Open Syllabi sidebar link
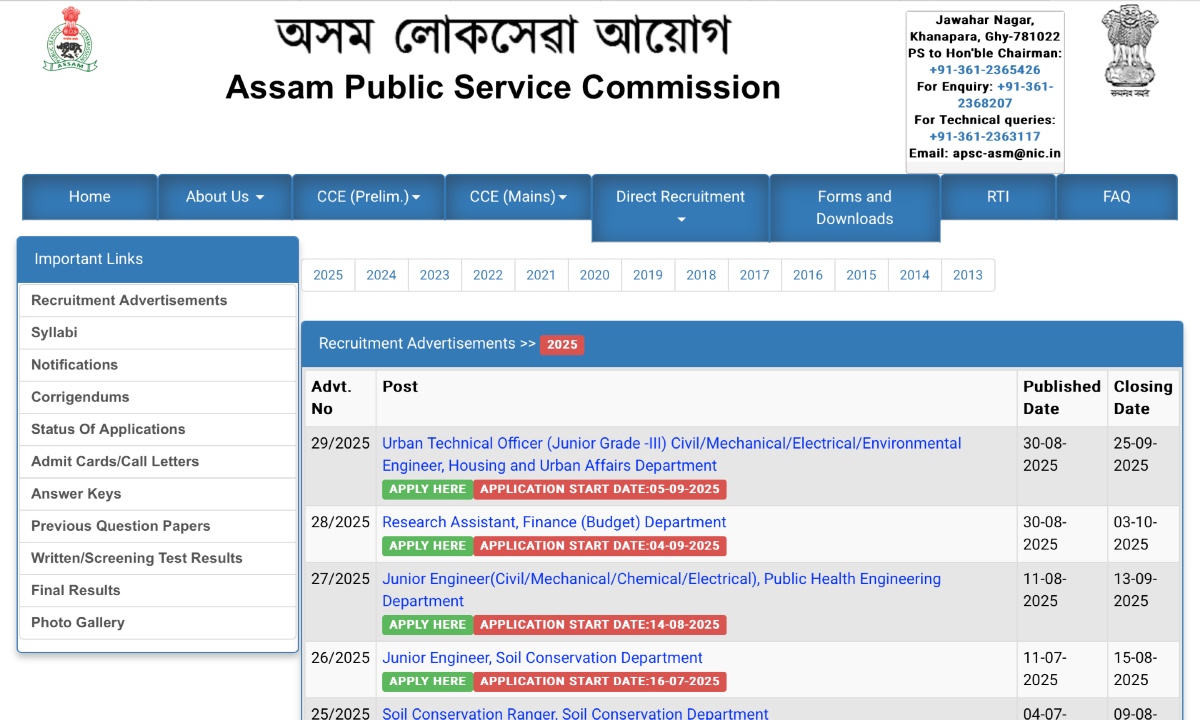The image size is (1200, 720). [x=158, y=332]
